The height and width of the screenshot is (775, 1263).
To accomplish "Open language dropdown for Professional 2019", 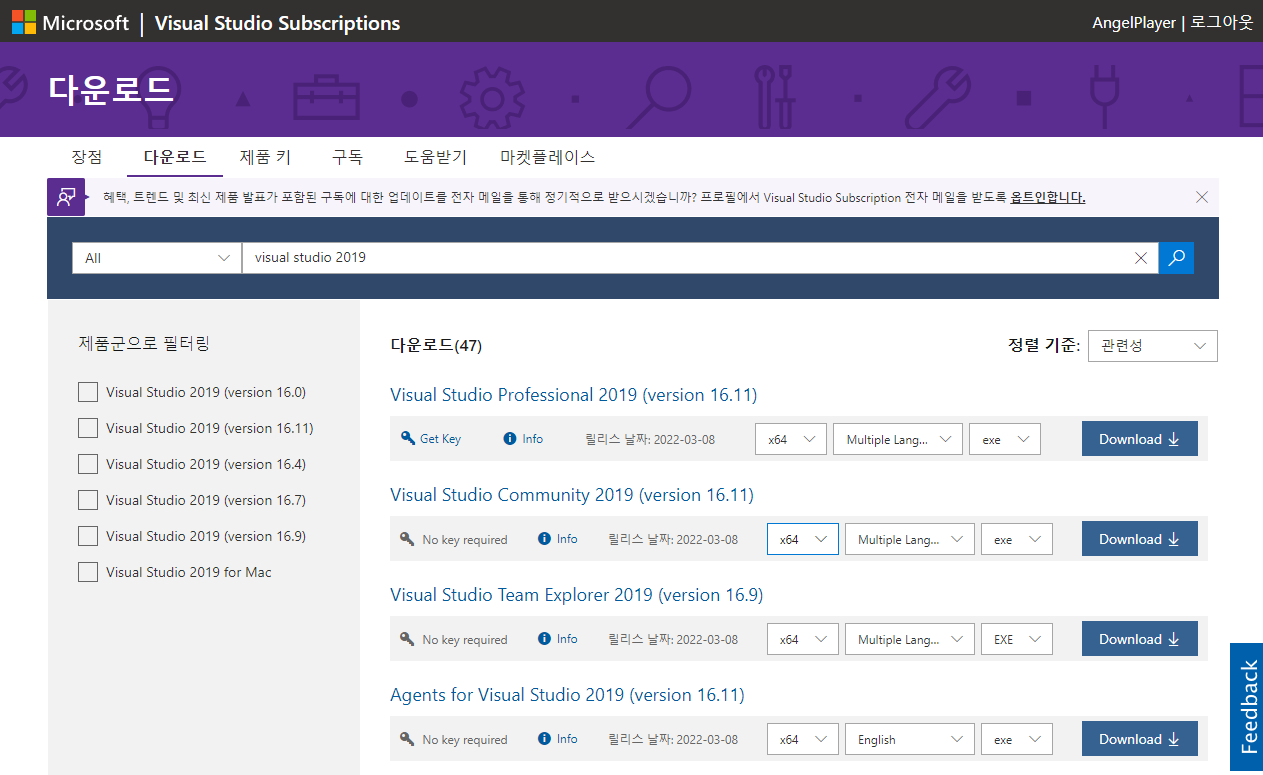I will [898, 439].
